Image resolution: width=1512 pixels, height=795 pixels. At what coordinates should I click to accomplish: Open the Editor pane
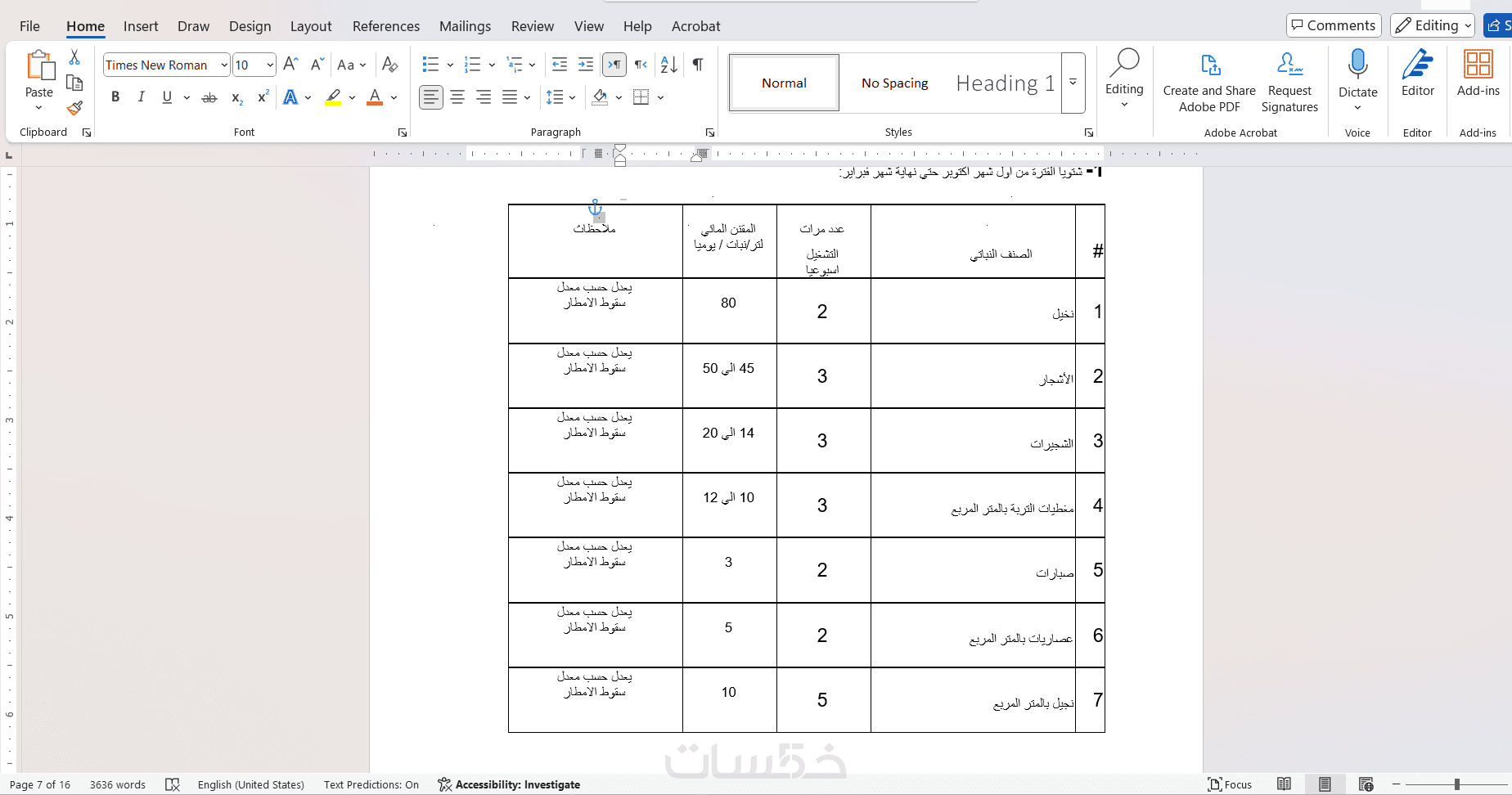click(x=1418, y=73)
